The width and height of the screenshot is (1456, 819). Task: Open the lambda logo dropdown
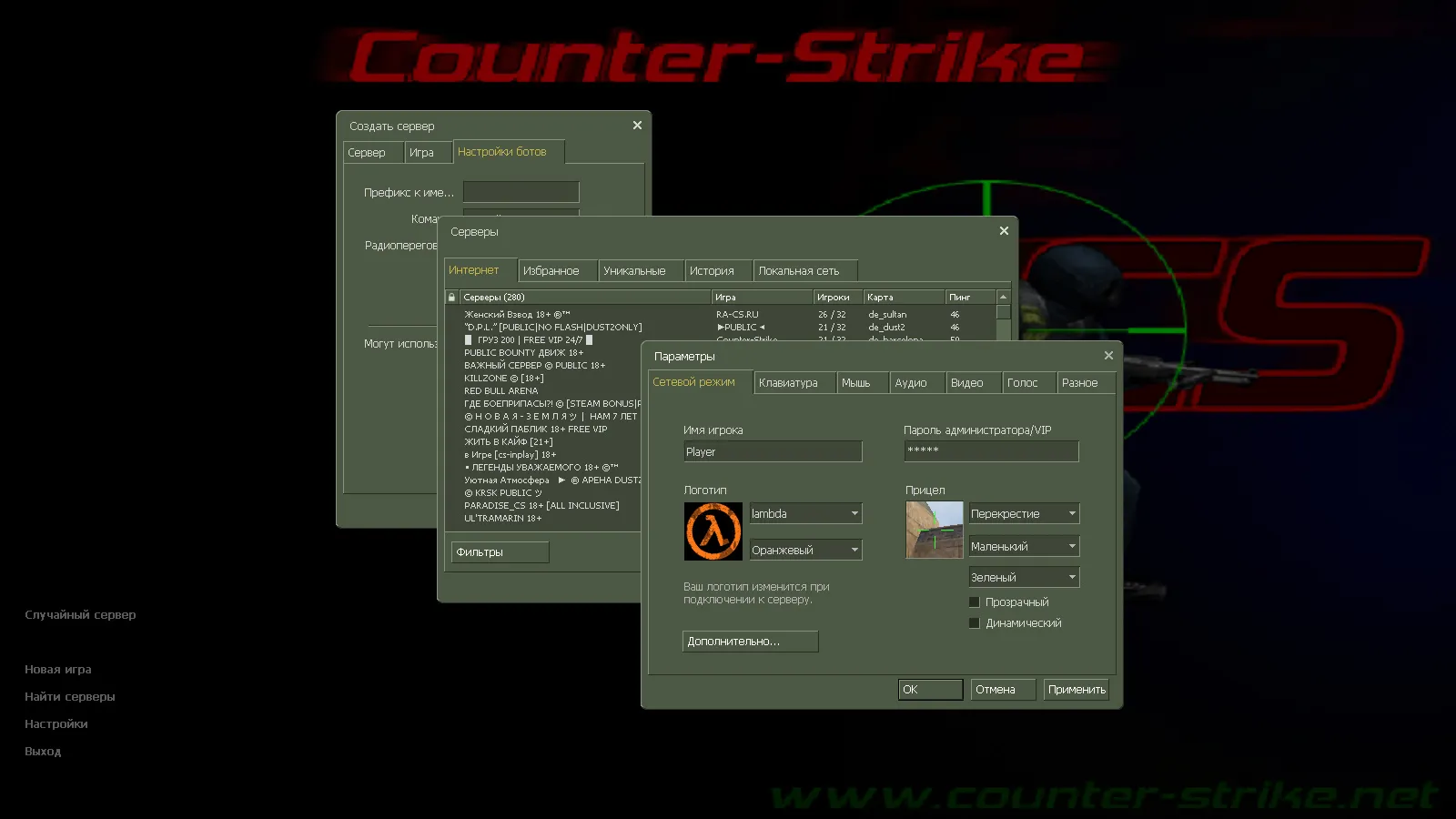(805, 513)
